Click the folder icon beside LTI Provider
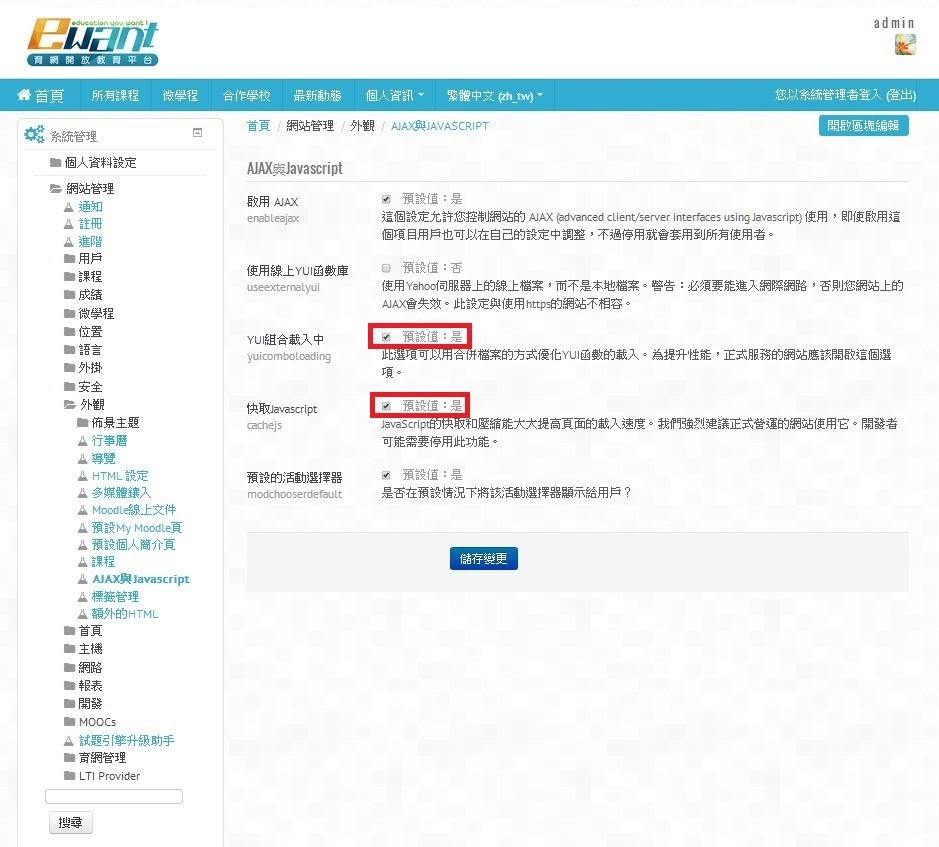 pos(69,776)
